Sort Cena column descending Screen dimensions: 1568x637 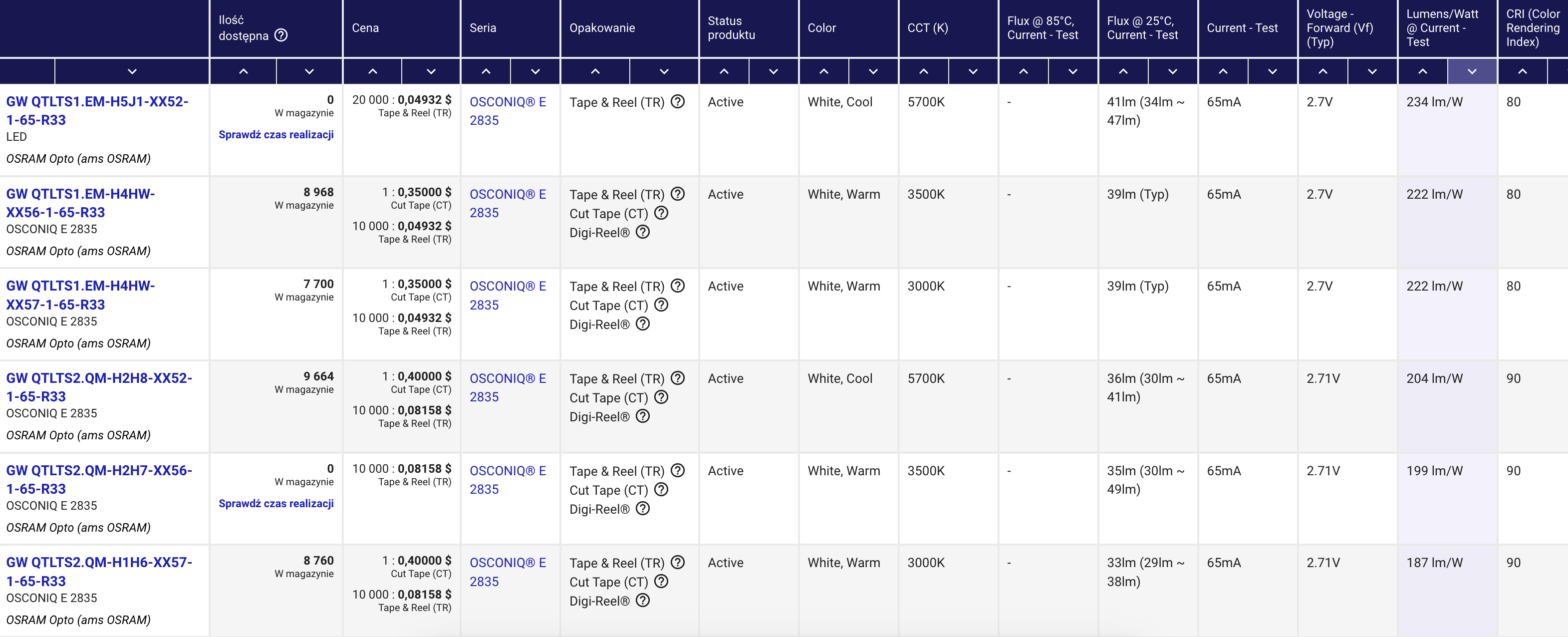(x=431, y=71)
